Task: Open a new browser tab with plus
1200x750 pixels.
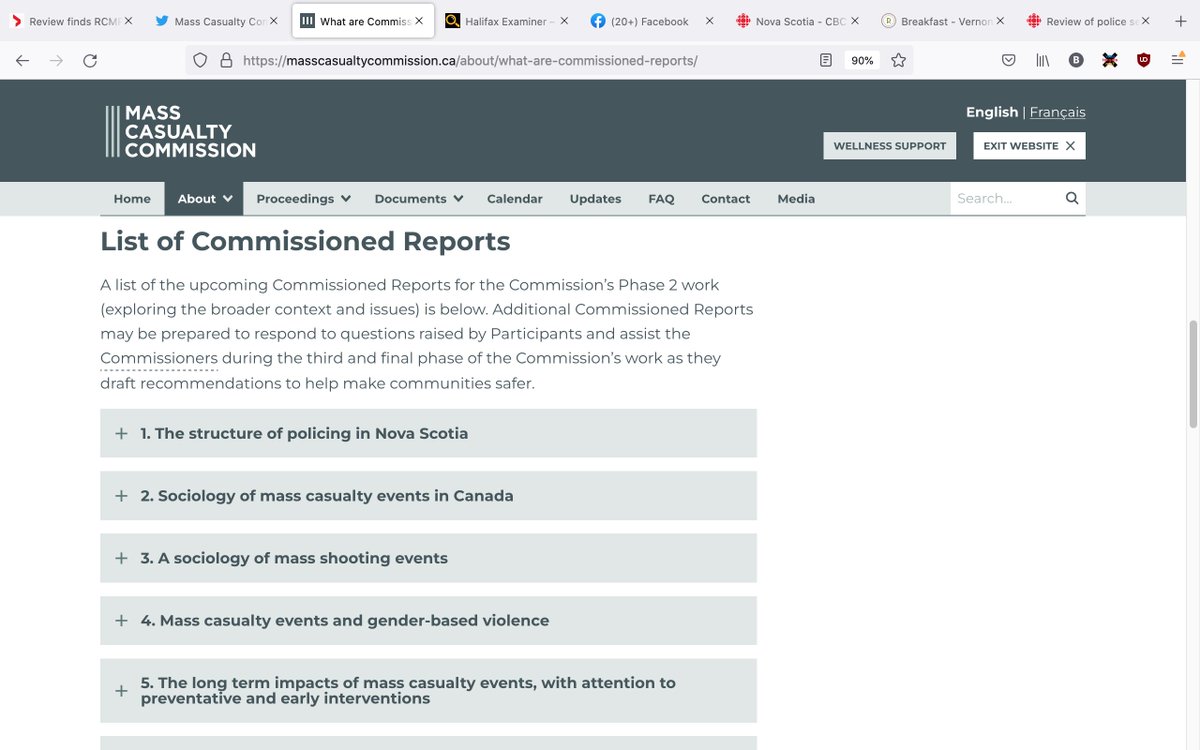Action: pos(1180,20)
